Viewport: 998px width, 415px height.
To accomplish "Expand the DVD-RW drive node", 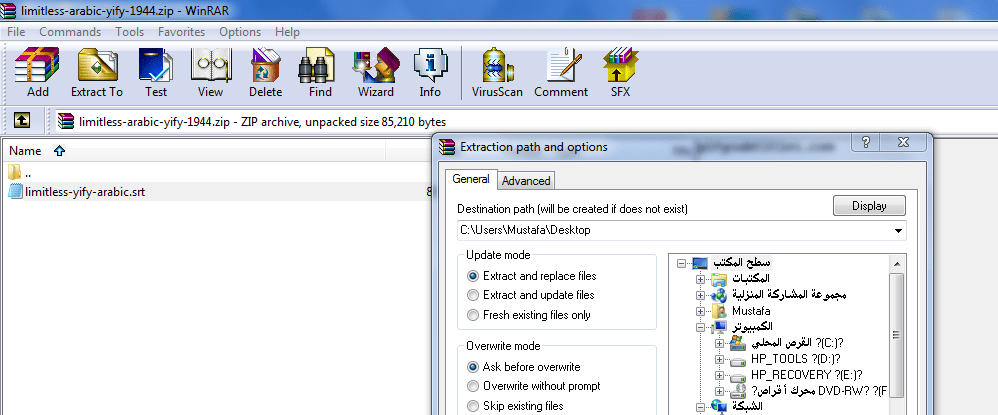I will point(720,391).
